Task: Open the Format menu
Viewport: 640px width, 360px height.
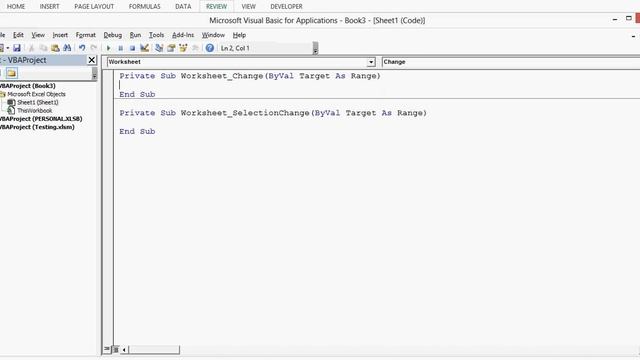Action: pos(86,35)
